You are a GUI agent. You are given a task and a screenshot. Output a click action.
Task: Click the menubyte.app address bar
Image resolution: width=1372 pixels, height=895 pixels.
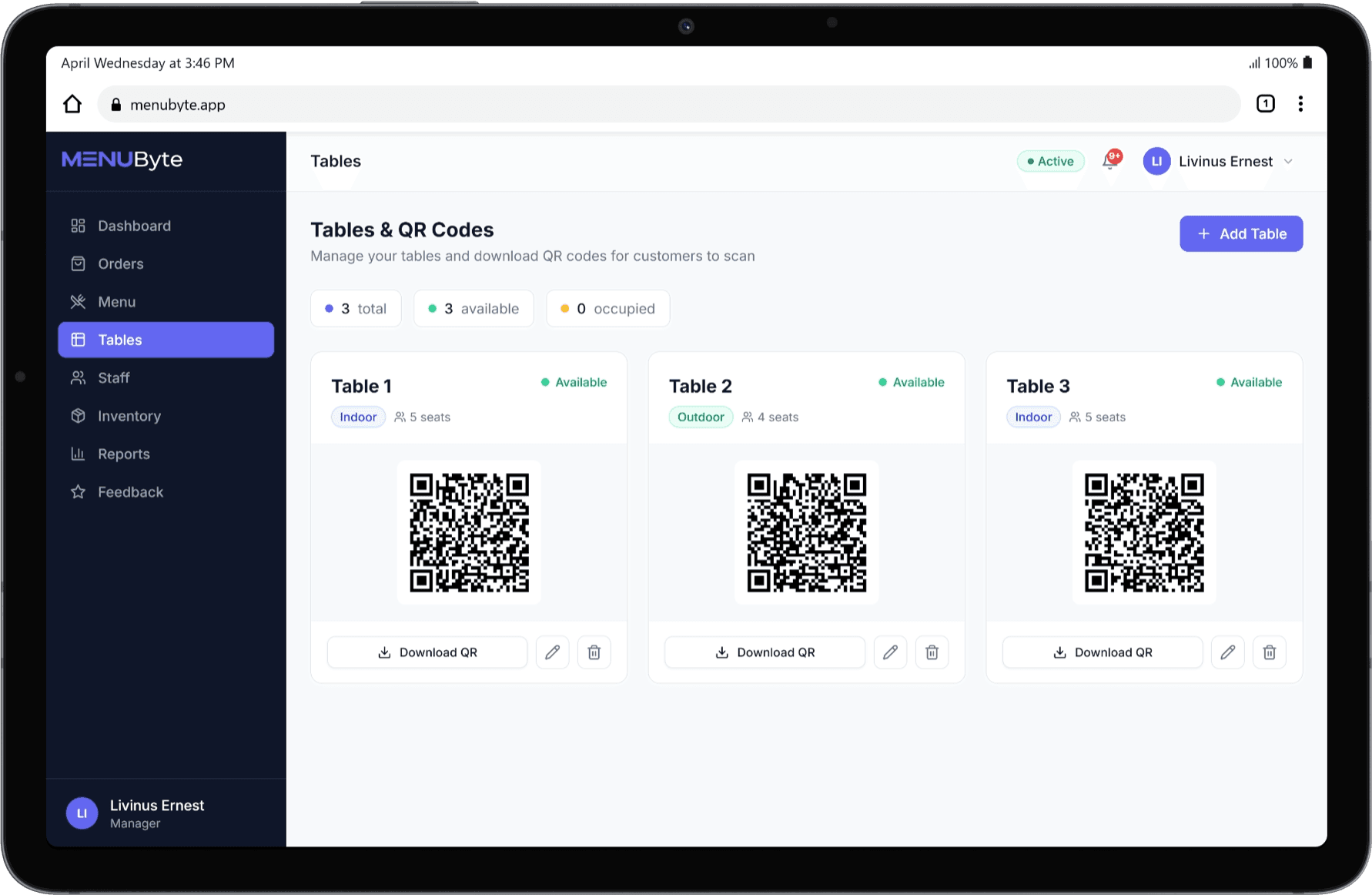tap(668, 104)
